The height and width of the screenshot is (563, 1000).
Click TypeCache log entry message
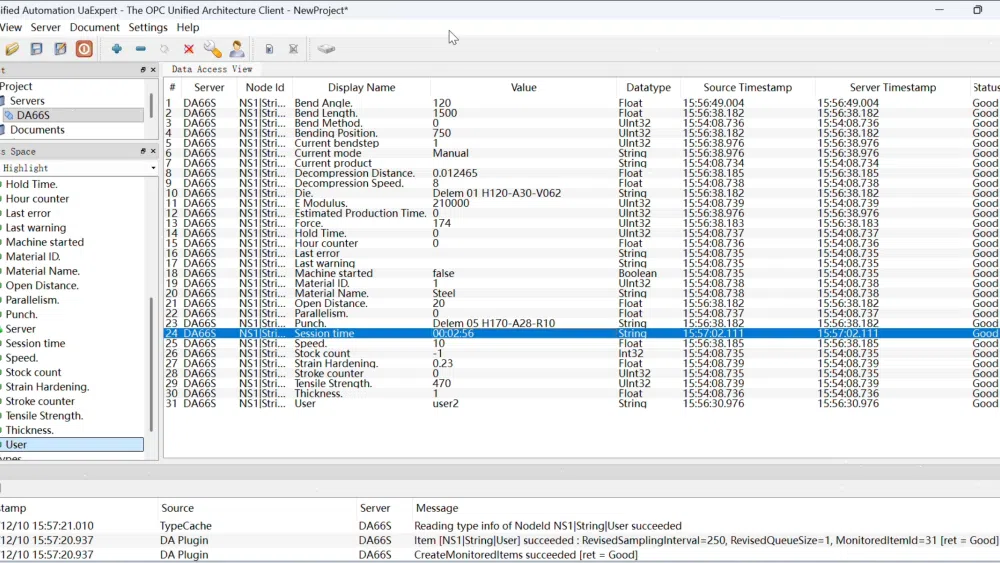tap(548, 526)
